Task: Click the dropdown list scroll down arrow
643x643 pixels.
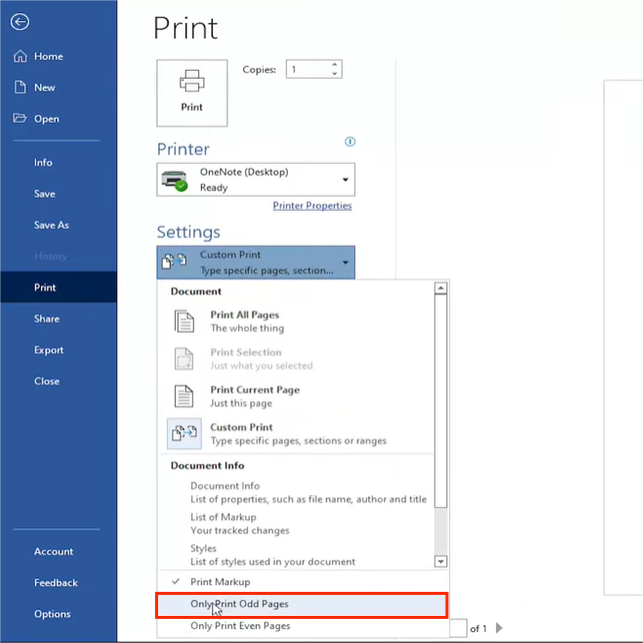Action: click(440, 562)
